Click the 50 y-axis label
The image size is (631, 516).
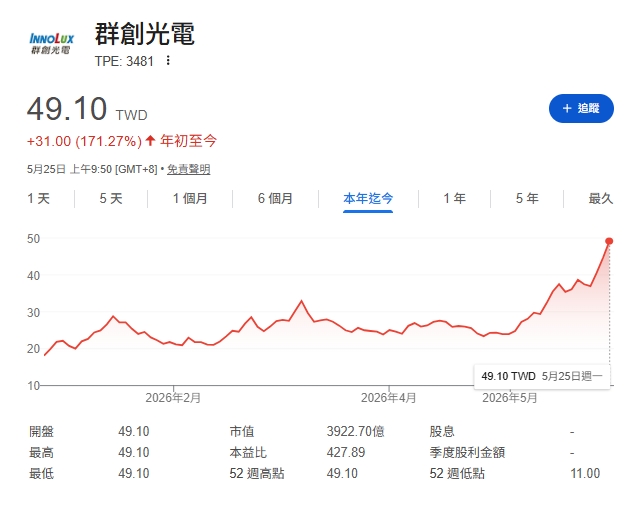[33, 239]
